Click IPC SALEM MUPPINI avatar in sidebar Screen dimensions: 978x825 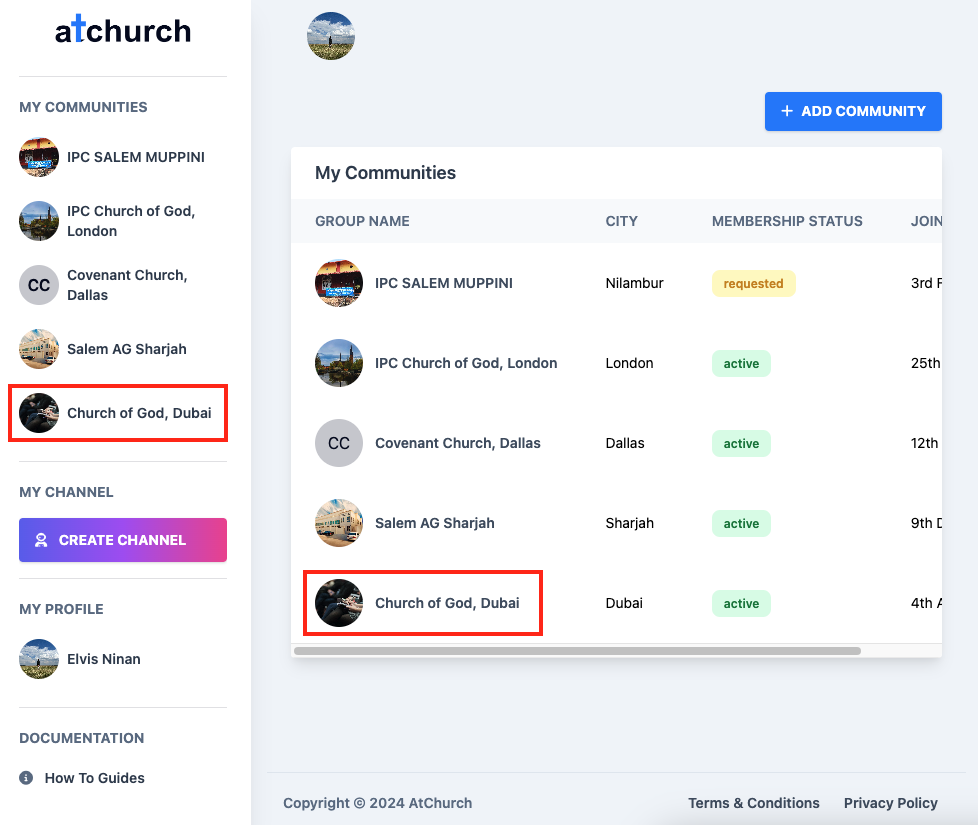tap(39, 157)
